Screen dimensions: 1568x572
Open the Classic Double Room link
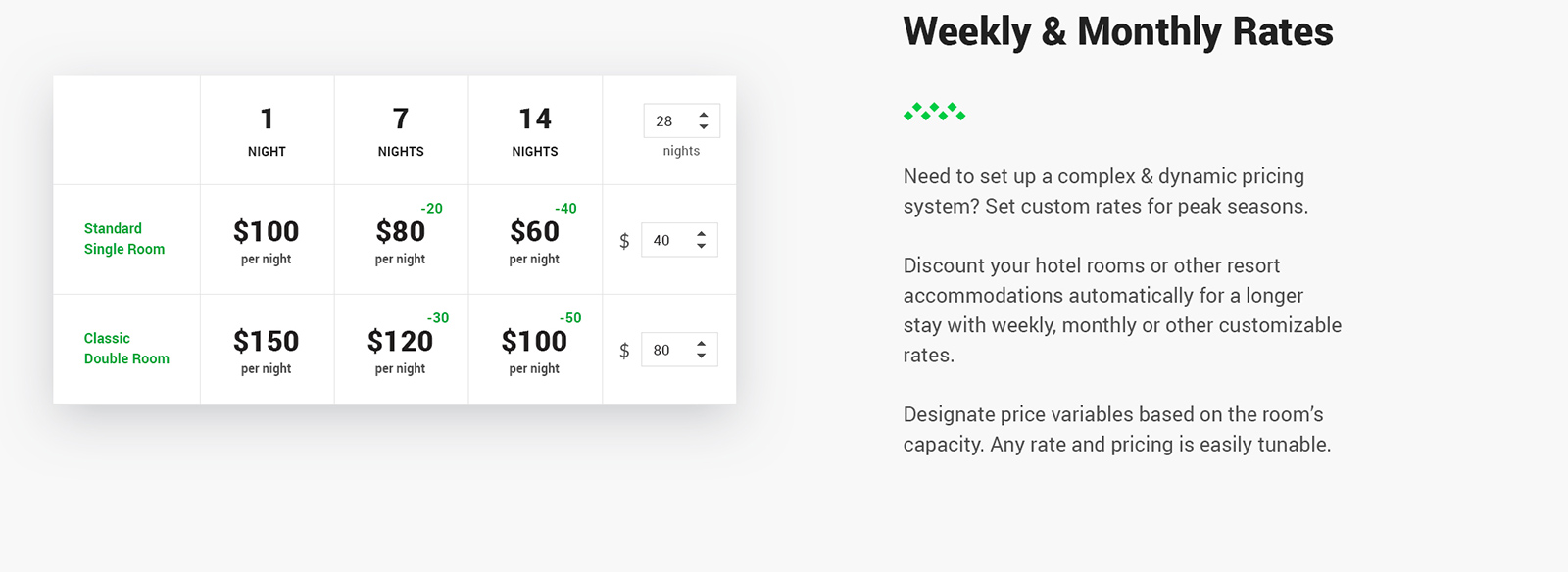click(x=126, y=349)
